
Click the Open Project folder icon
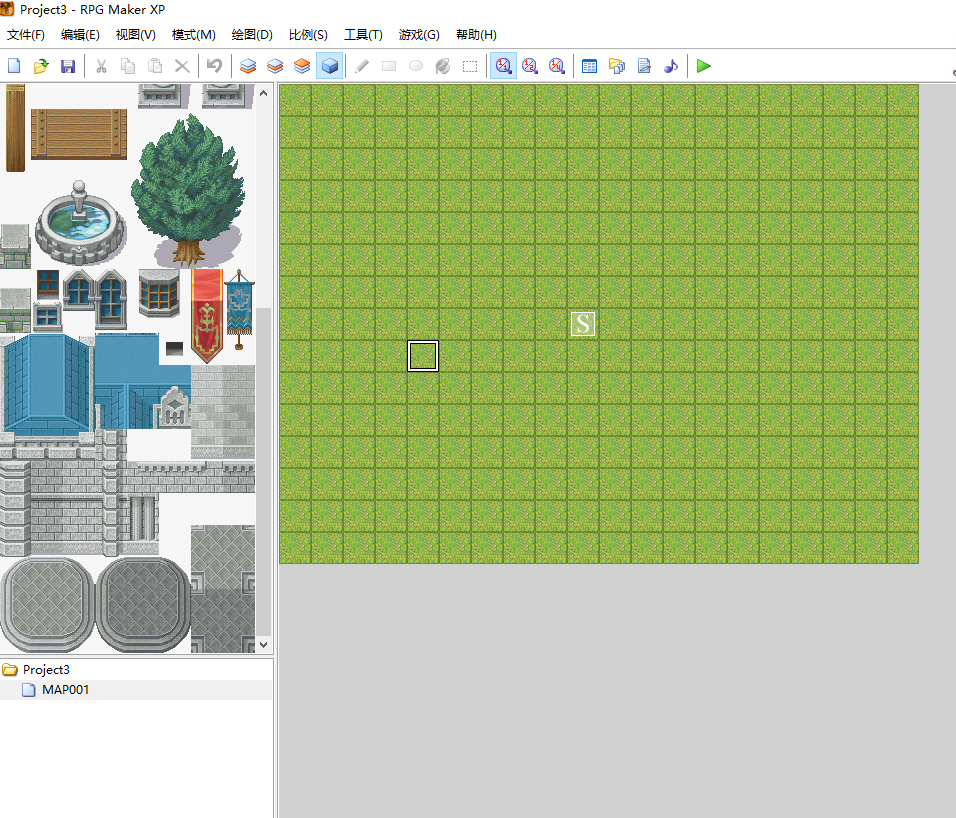pyautogui.click(x=41, y=66)
